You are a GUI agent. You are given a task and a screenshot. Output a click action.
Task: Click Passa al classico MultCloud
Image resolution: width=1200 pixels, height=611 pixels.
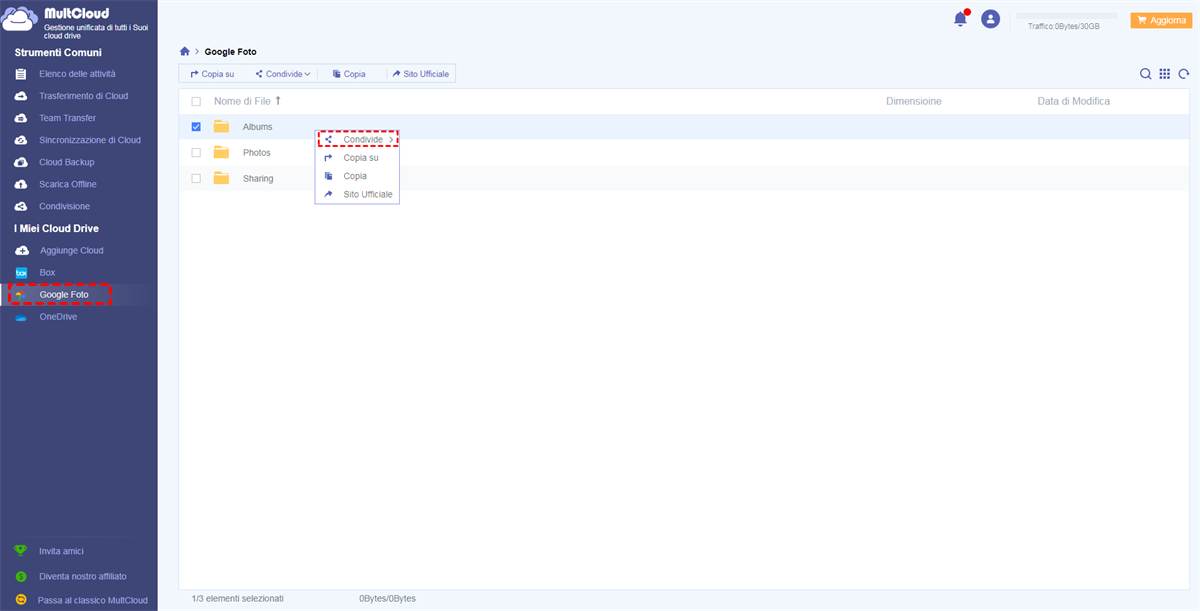(x=92, y=601)
